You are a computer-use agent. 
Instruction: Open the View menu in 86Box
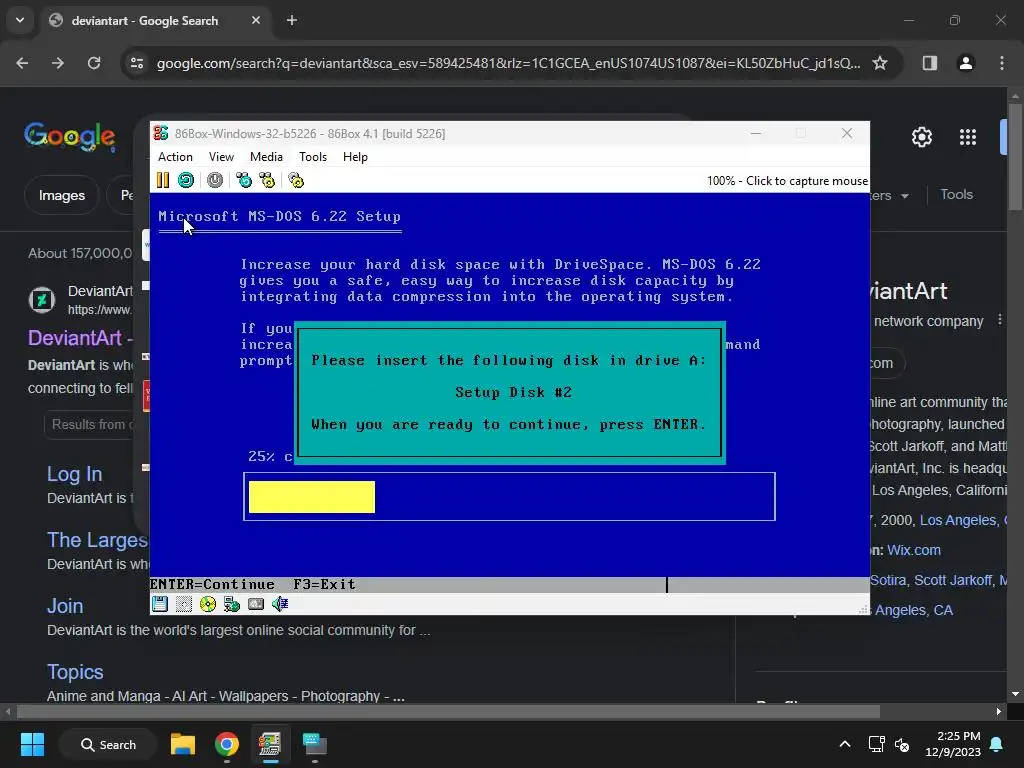coord(221,157)
